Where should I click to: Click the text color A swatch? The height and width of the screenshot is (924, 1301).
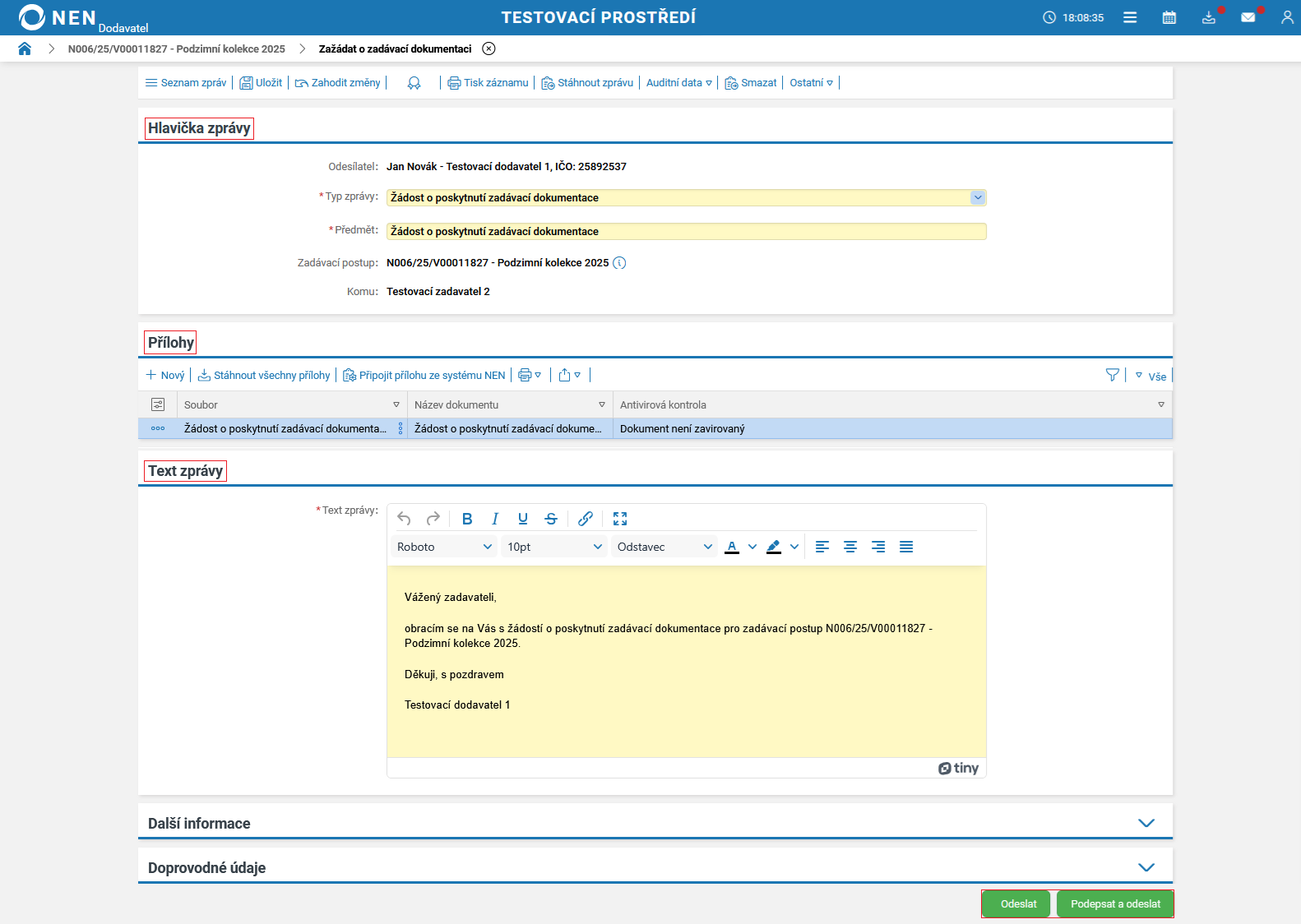[x=732, y=547]
